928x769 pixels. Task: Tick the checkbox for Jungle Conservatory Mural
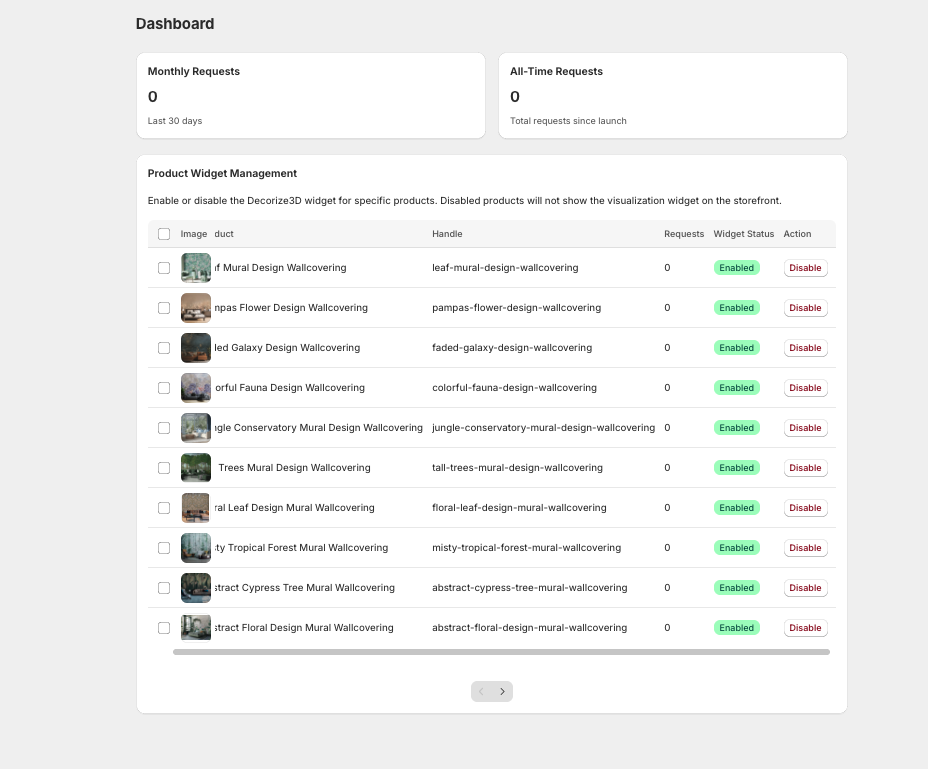pyautogui.click(x=164, y=427)
